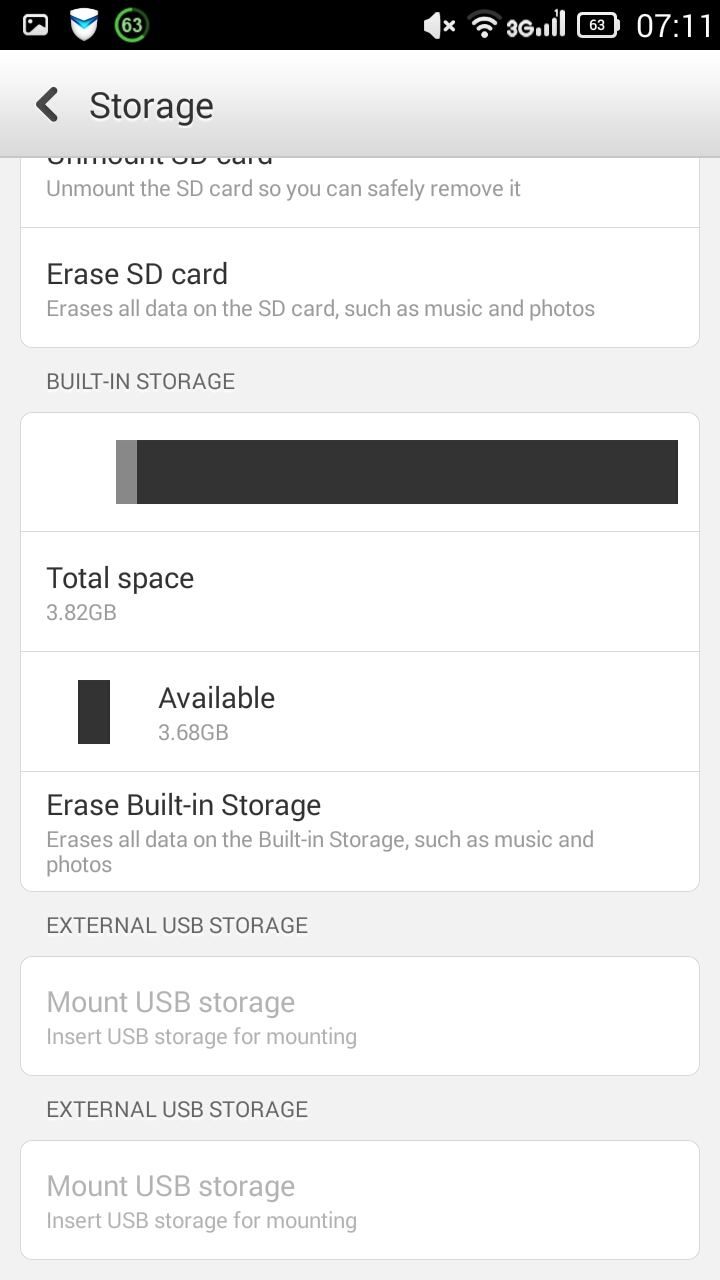Tap the Available 3.68GB entry
Image resolution: width=720 pixels, height=1280 pixels.
coord(360,712)
